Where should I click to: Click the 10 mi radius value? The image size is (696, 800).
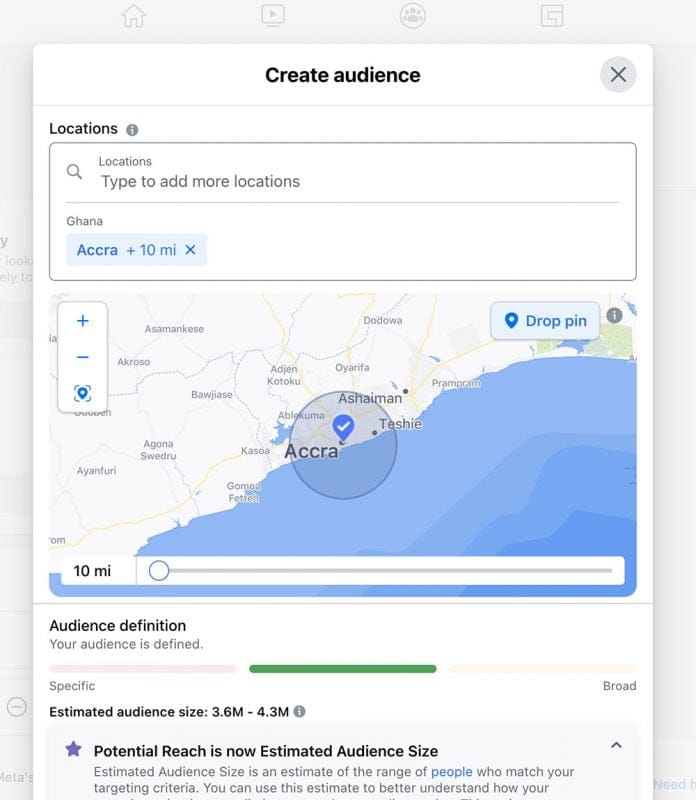point(92,570)
